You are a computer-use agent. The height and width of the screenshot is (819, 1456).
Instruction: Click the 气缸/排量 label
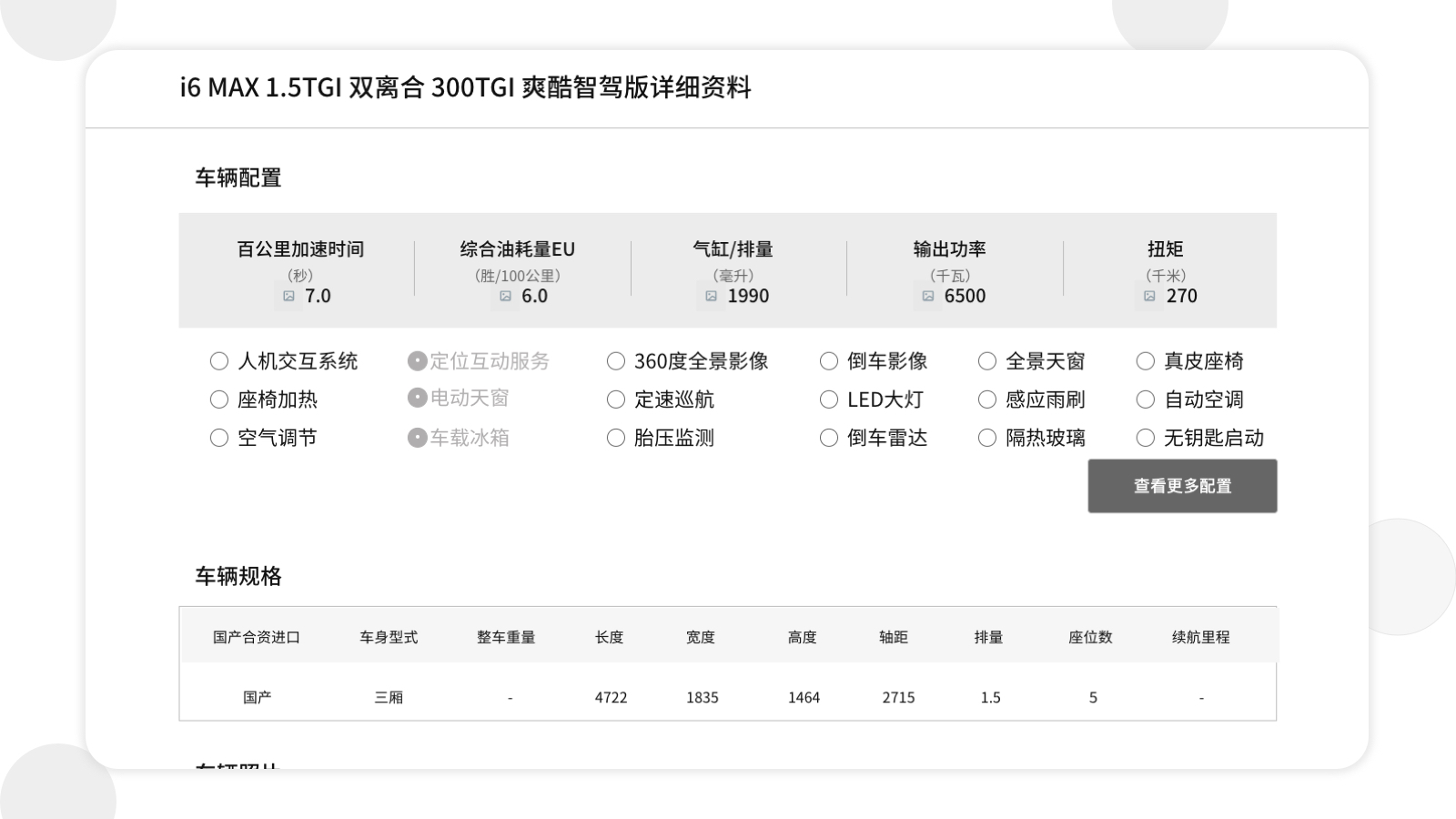[733, 248]
